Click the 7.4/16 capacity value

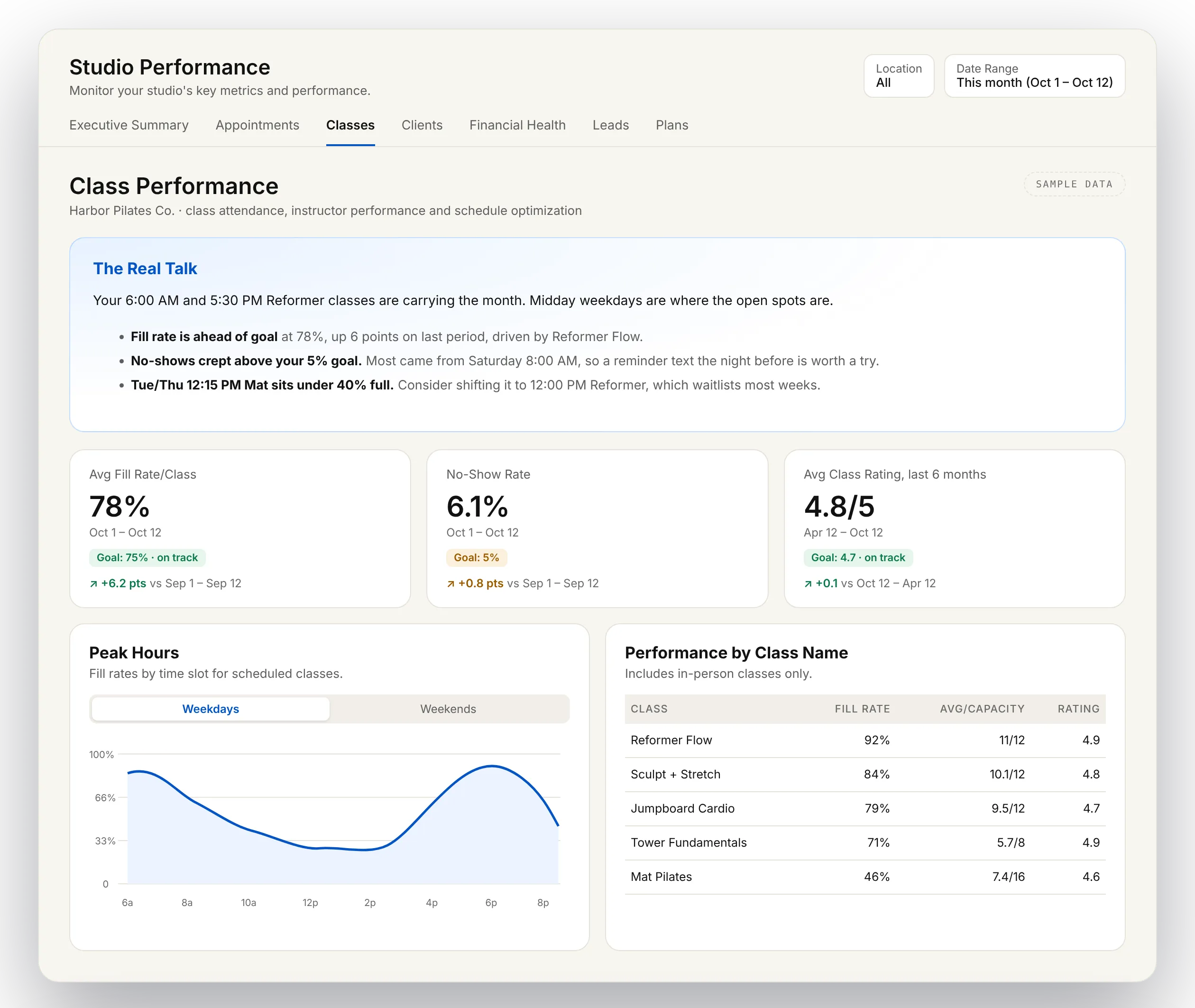pos(1008,877)
